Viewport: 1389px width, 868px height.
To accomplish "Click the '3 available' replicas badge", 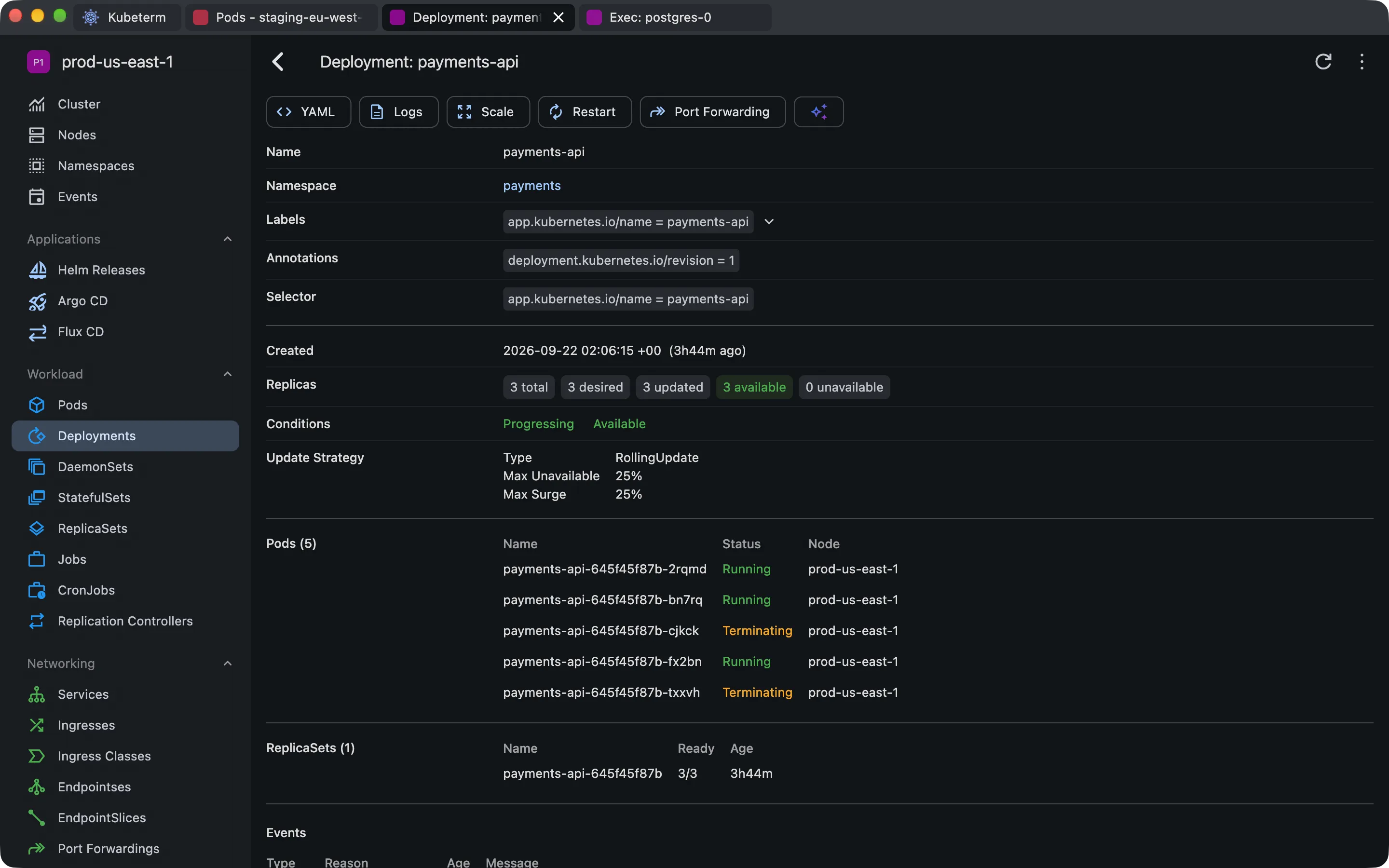I will click(754, 388).
